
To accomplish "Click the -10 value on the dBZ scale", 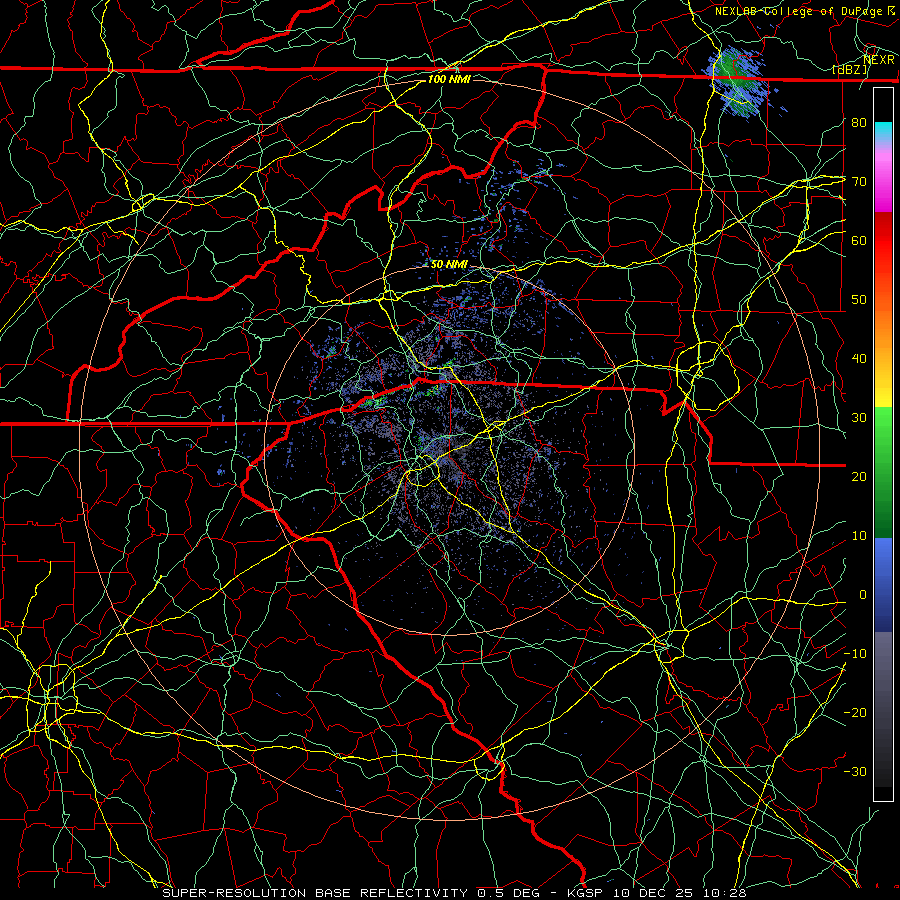I will 855,654.
